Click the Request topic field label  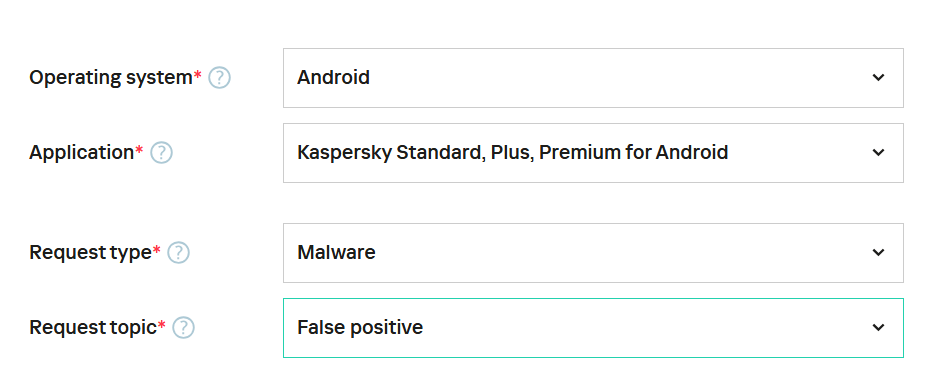(98, 328)
